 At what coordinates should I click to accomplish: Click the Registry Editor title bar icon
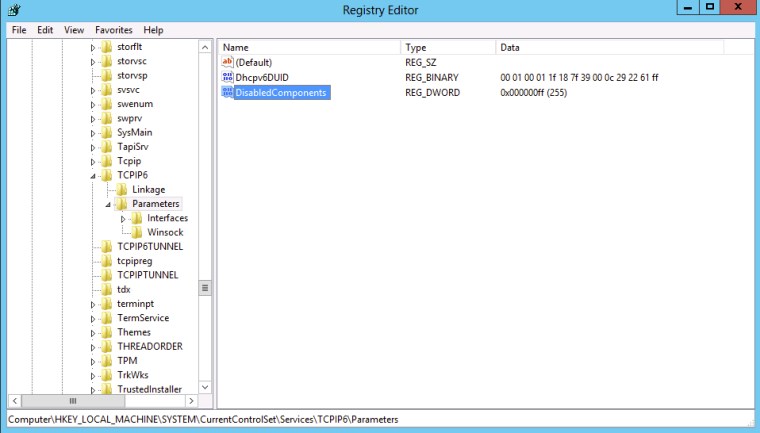coord(14,10)
